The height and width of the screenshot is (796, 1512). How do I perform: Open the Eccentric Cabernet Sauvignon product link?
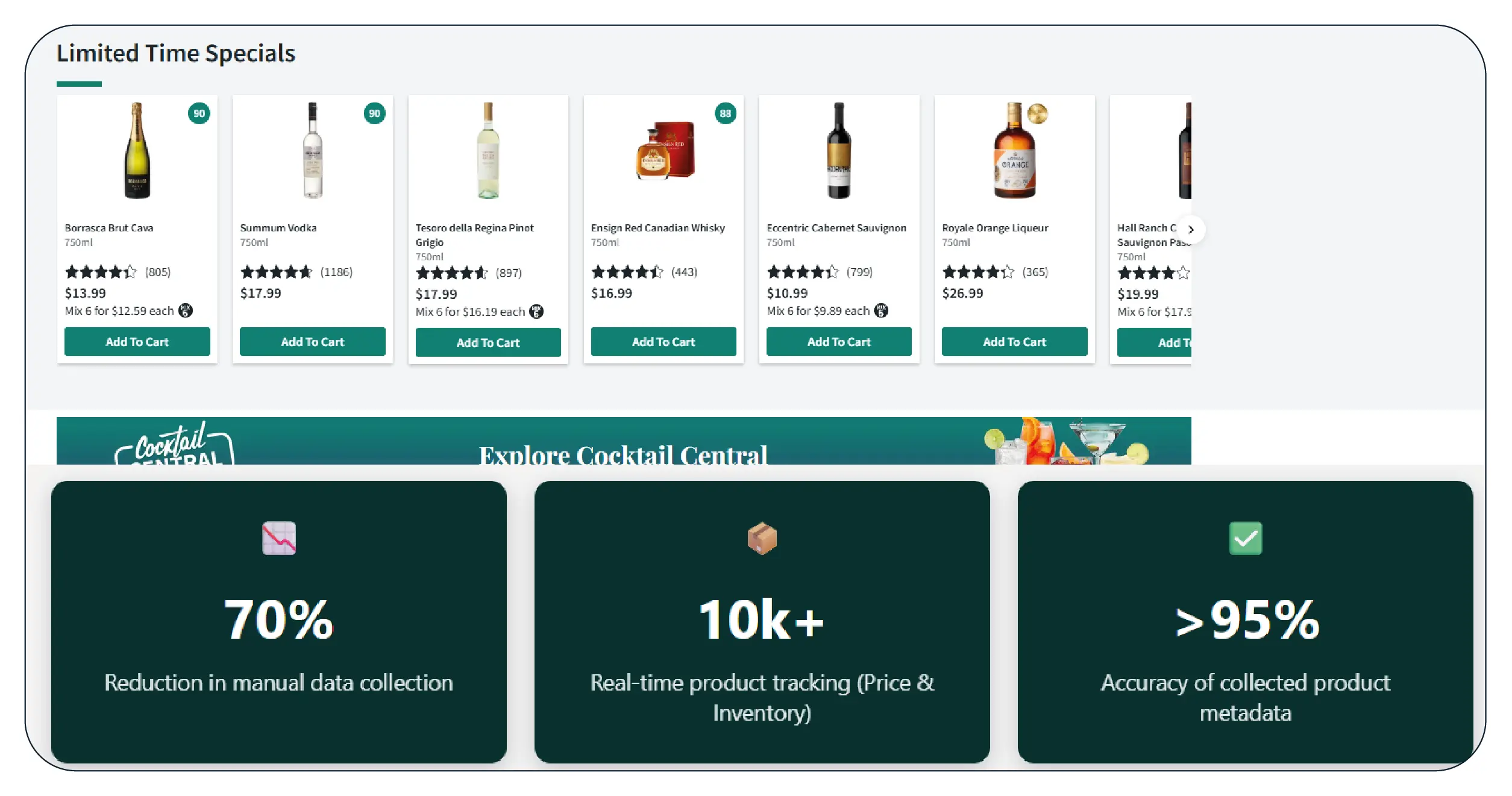tap(836, 228)
